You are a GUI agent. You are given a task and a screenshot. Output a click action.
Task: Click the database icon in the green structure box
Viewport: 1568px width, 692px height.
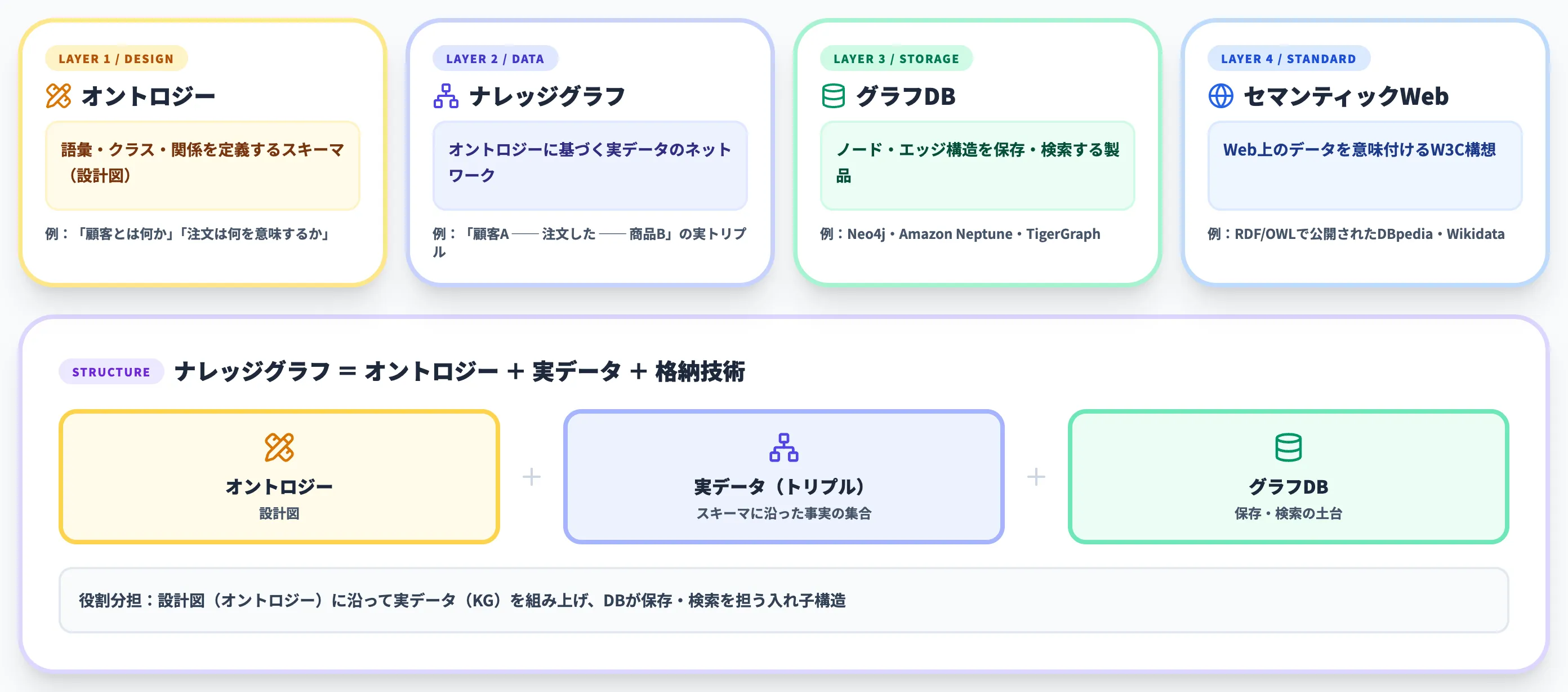(x=1288, y=448)
